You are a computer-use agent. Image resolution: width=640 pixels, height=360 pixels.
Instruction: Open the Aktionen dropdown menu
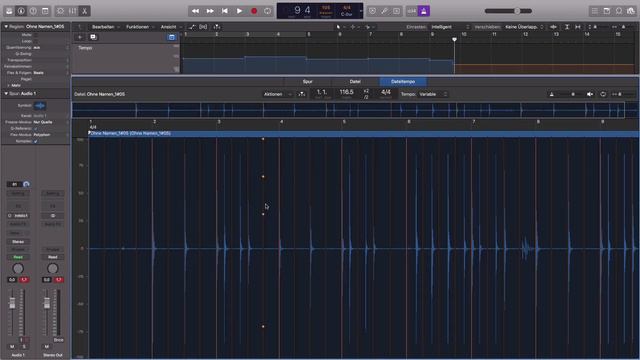[x=277, y=94]
